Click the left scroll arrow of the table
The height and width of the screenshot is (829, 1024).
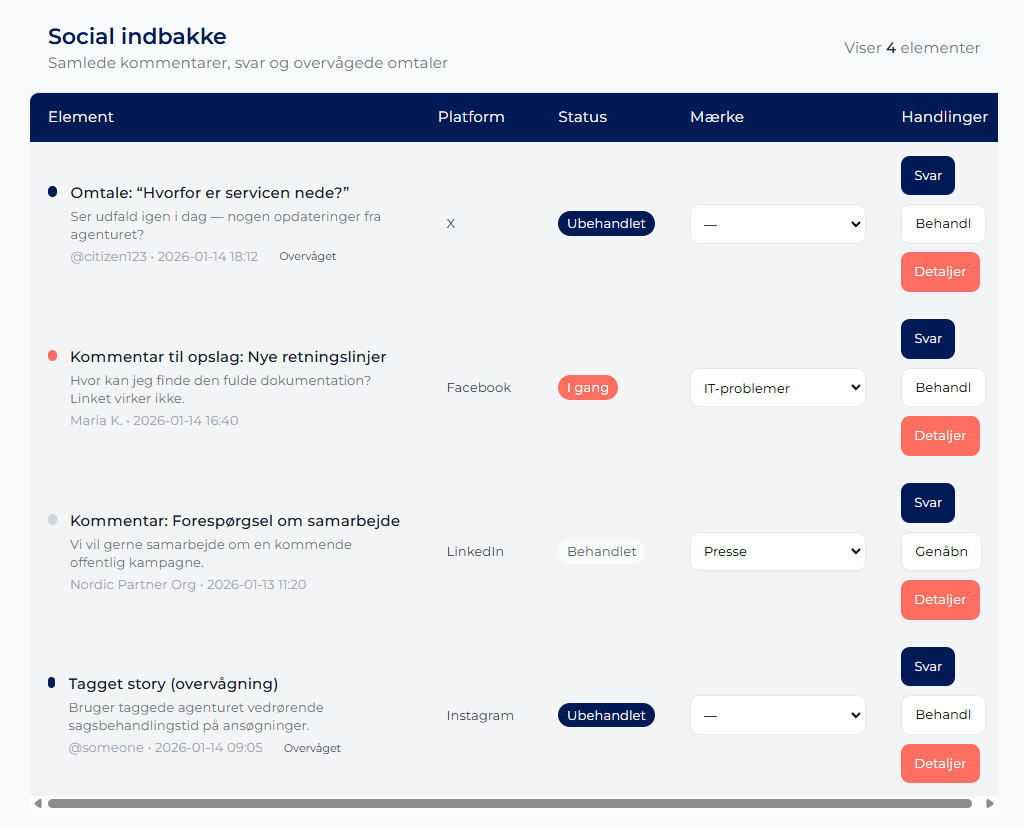pyautogui.click(x=38, y=803)
